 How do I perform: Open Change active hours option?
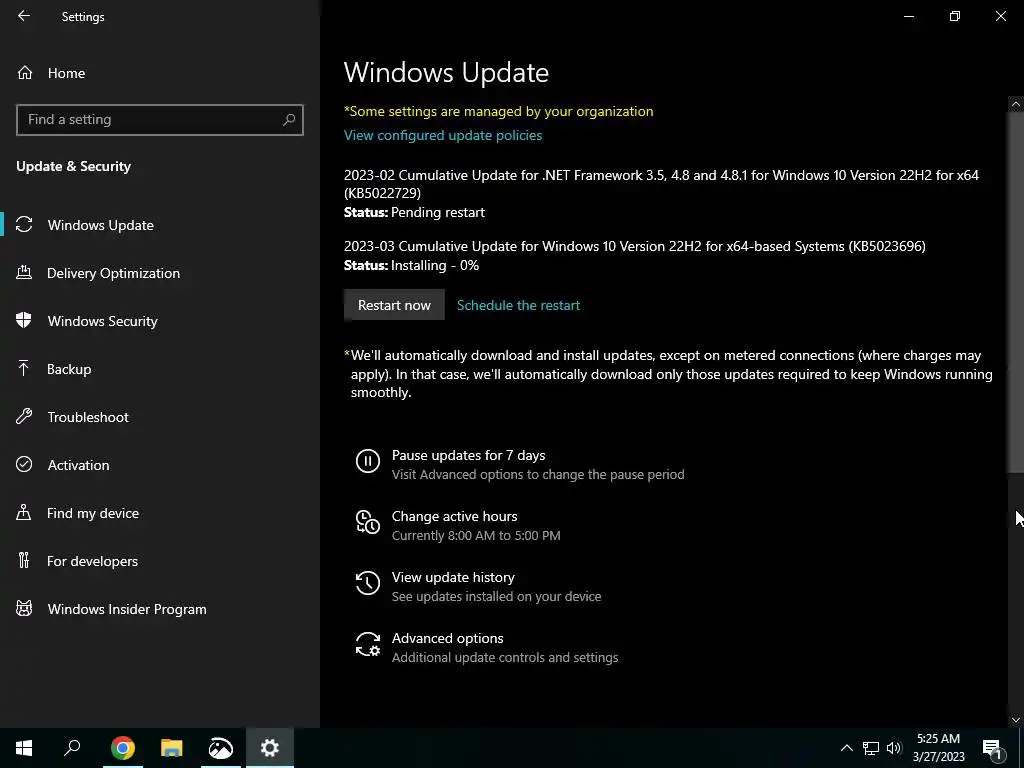(x=458, y=525)
